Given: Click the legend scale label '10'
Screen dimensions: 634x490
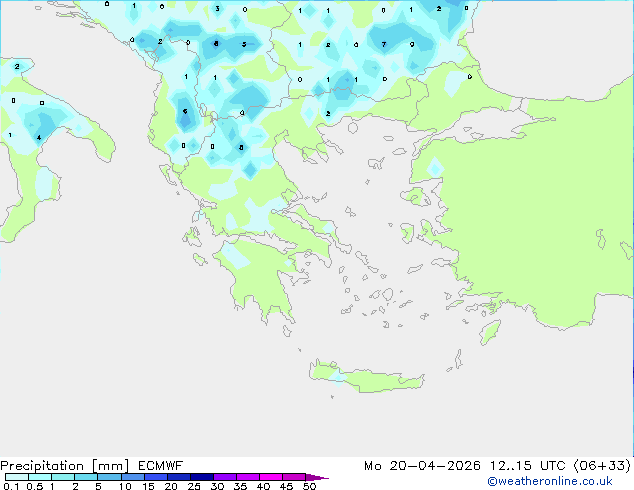Looking at the screenshot, I should (x=125, y=486).
